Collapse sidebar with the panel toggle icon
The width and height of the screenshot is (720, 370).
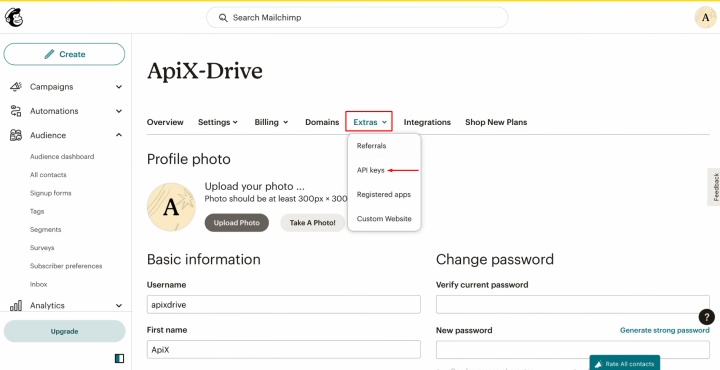click(119, 358)
